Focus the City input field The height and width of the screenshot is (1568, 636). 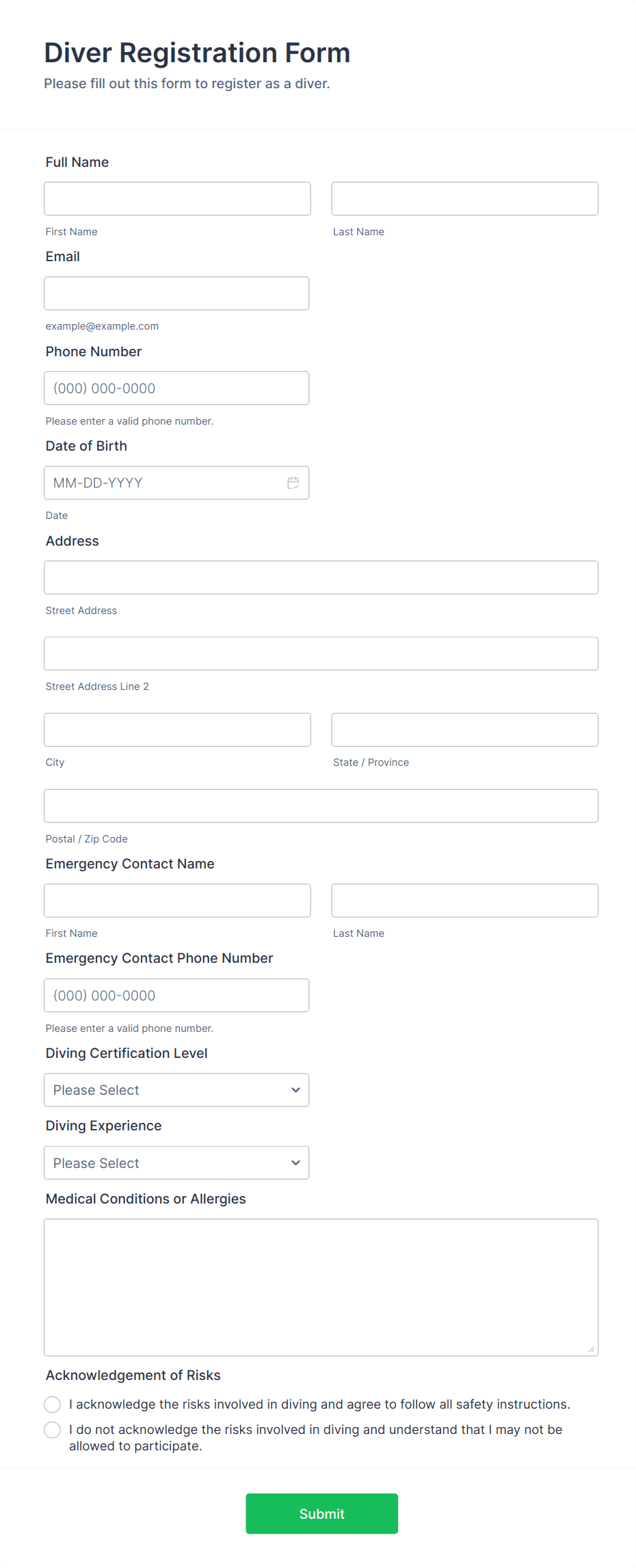(176, 730)
